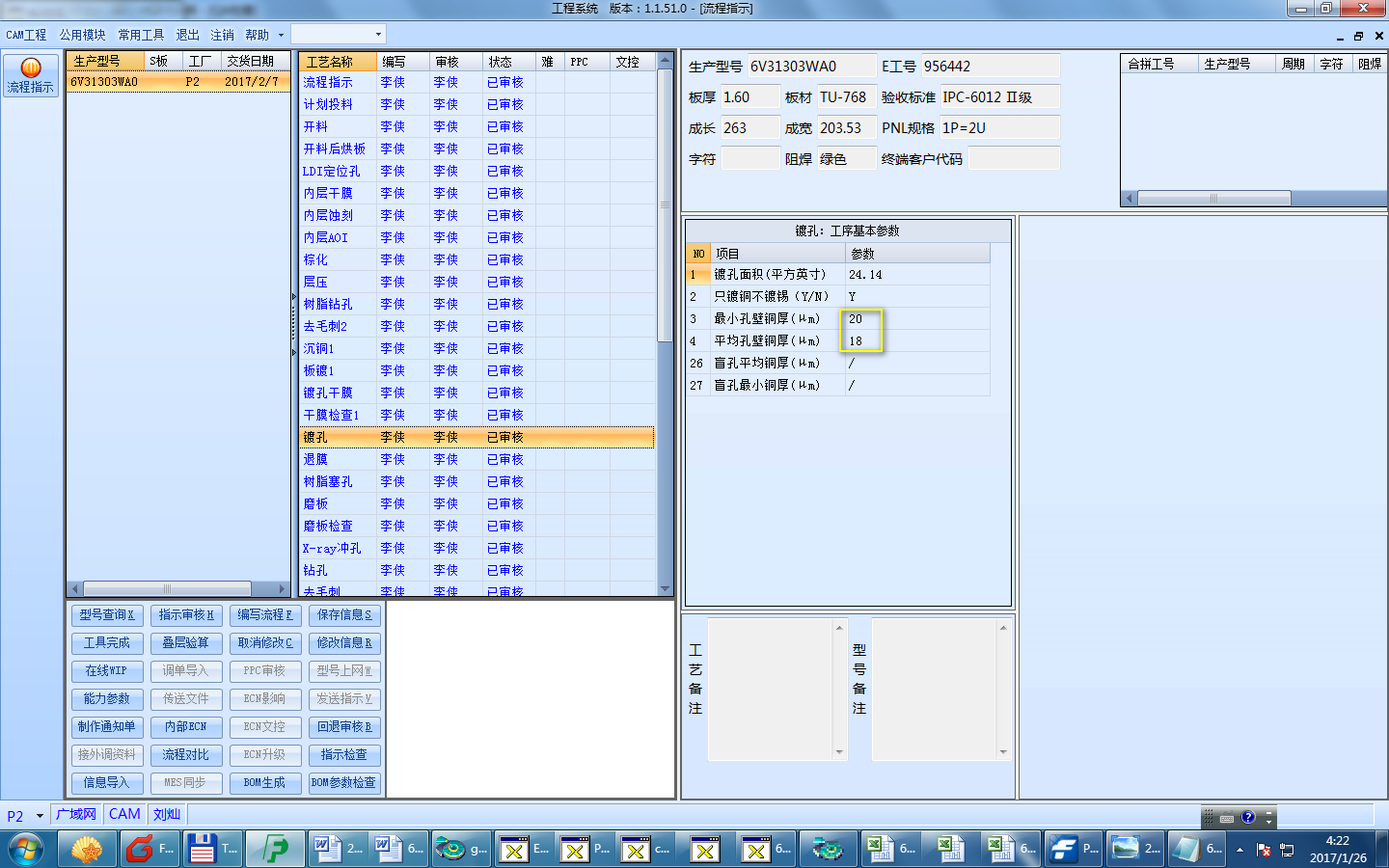Viewport: 1389px width, 868px height.
Task: Open the picture viewer app in taskbar
Action: (1134, 850)
